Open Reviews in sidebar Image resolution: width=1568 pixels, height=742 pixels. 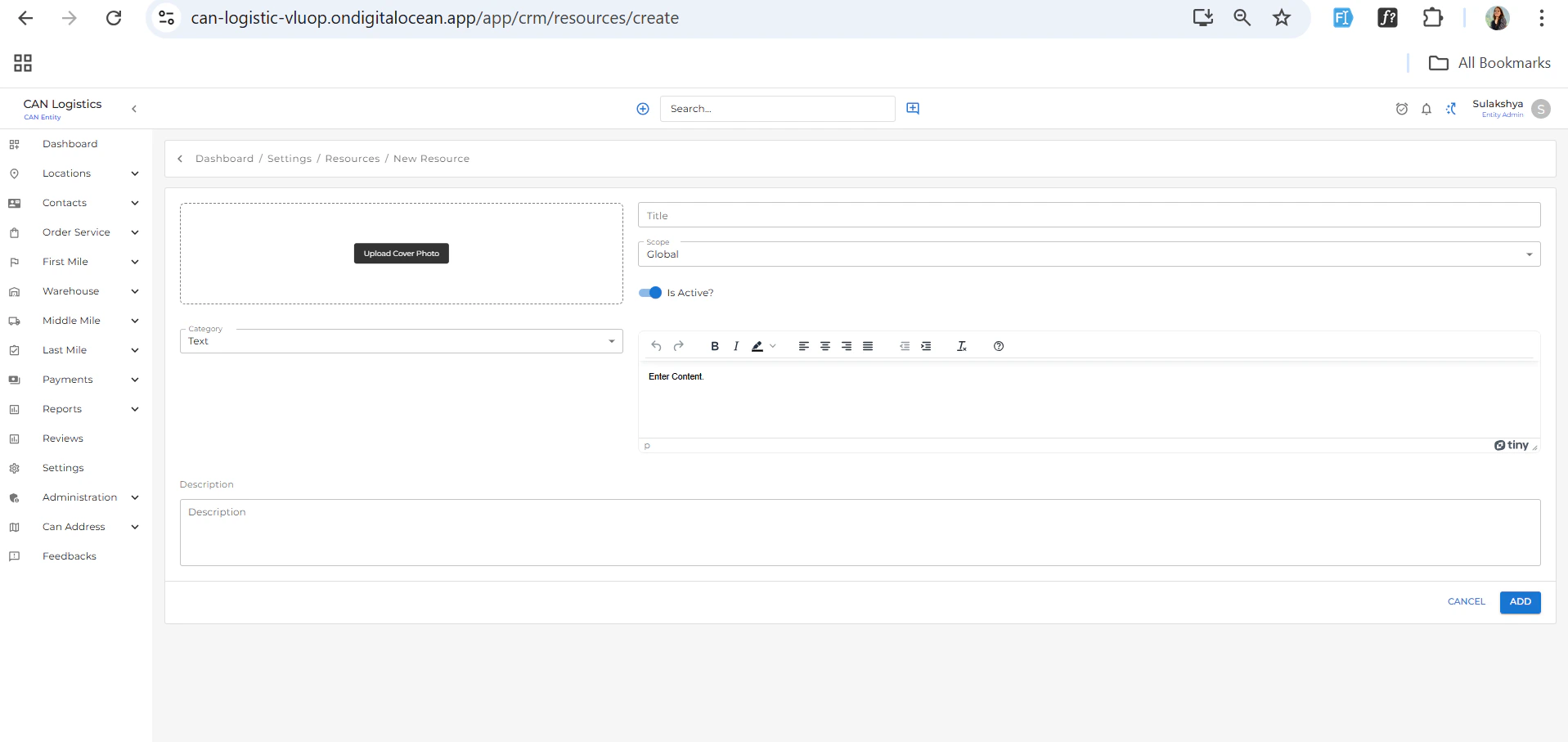click(63, 438)
